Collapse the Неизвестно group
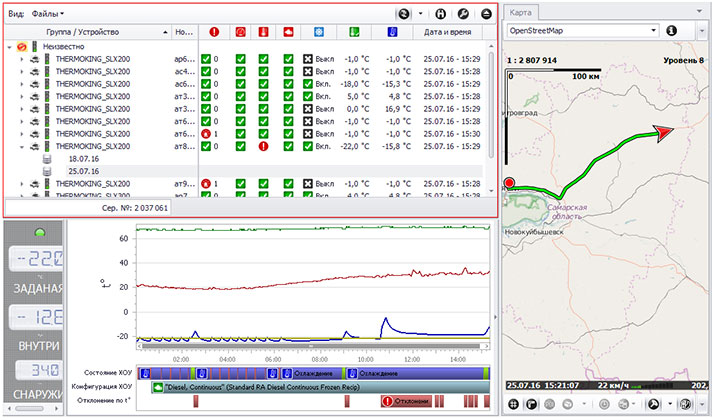 click(10, 46)
